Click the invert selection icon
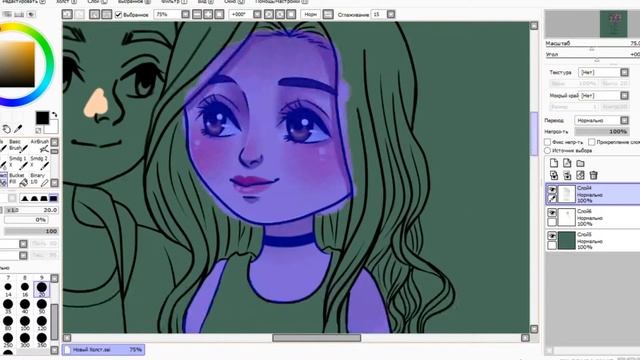This screenshot has height=360, width=640. (x=106, y=14)
